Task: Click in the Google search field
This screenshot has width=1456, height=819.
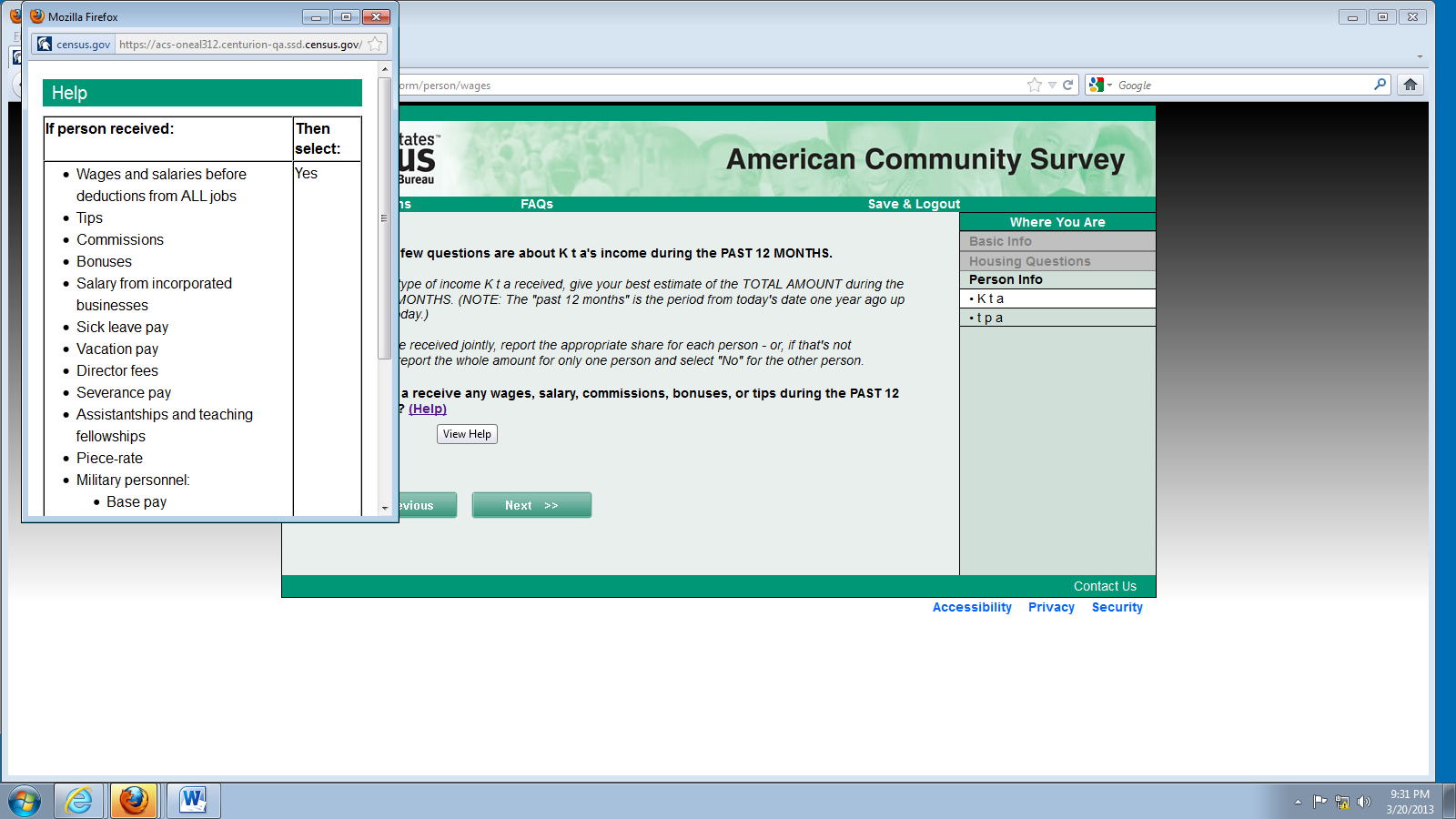Action: (1242, 85)
